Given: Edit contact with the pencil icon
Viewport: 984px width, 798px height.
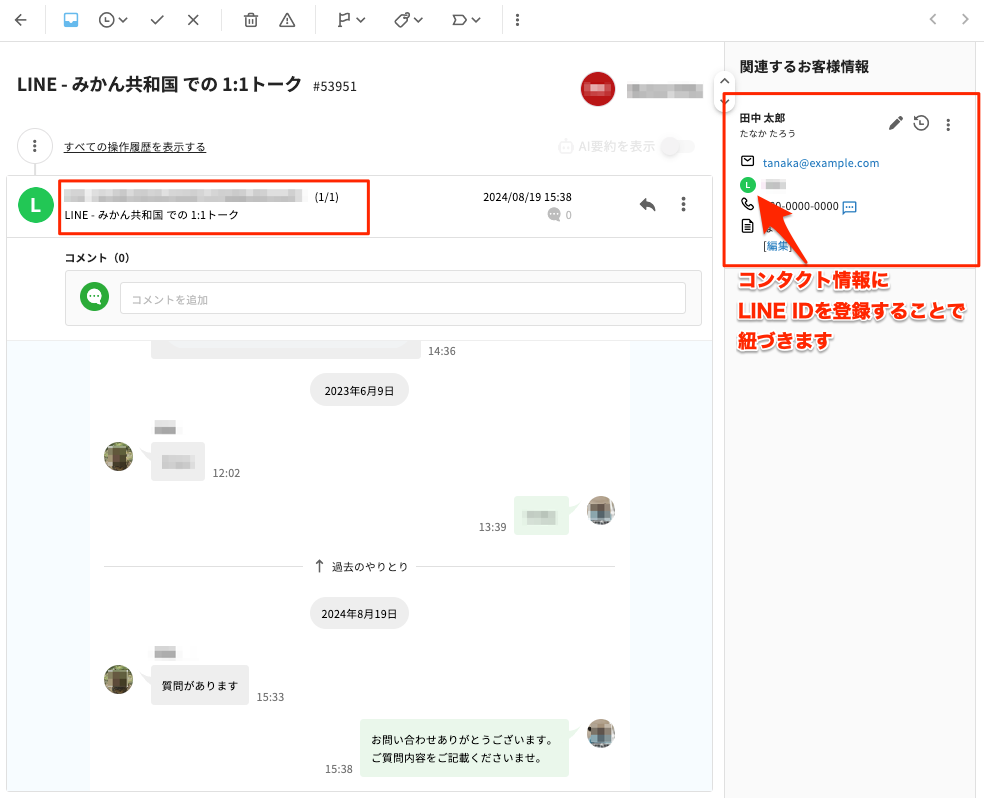Looking at the screenshot, I should coord(896,123).
